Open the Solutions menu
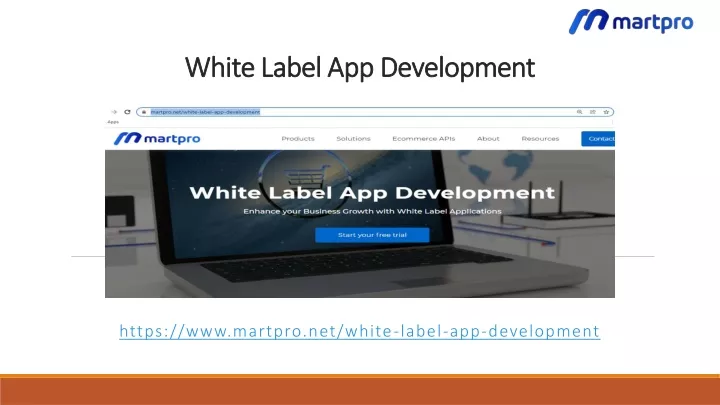Viewport: 720px width, 405px height. click(353, 139)
